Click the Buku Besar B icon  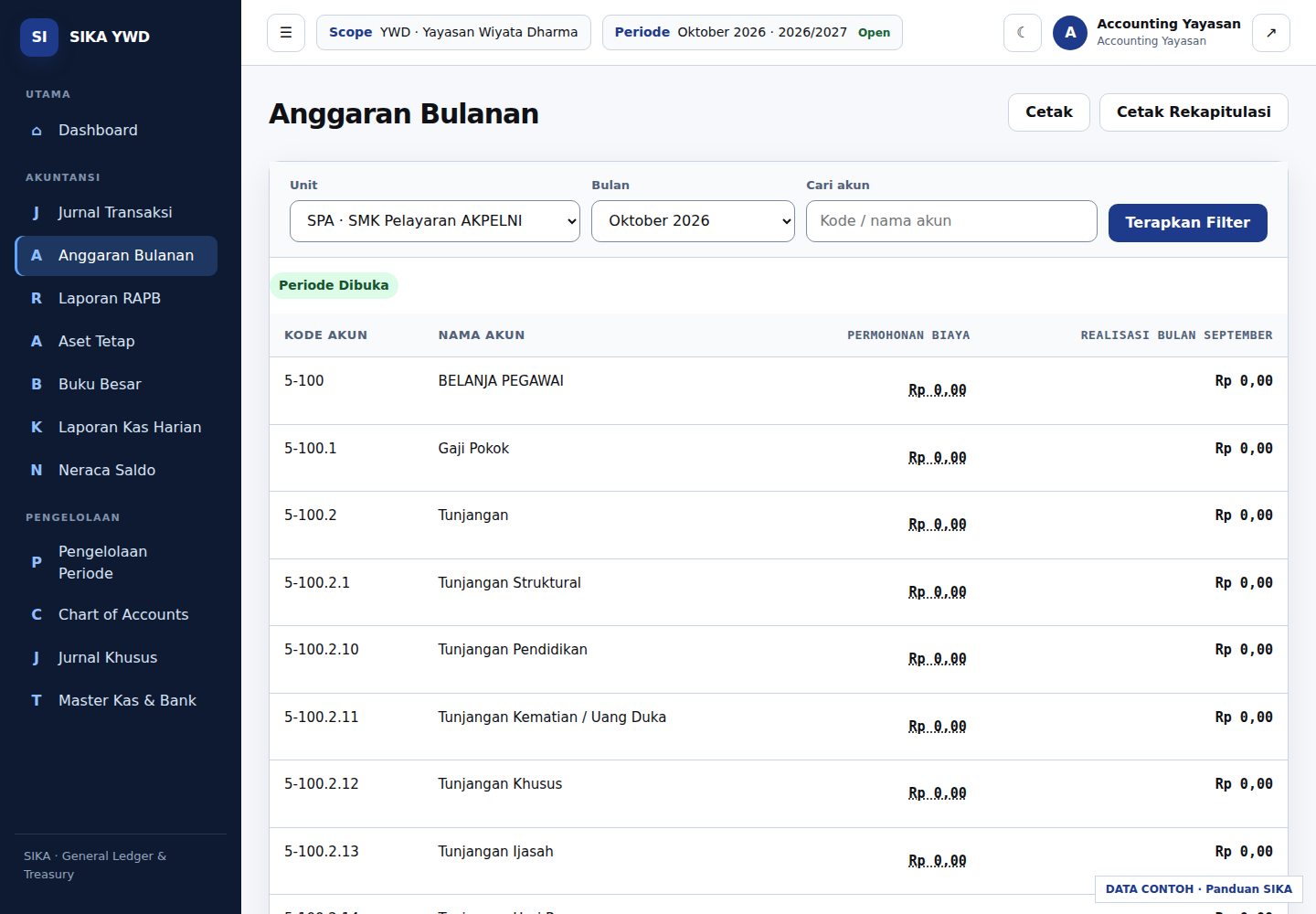(x=37, y=385)
